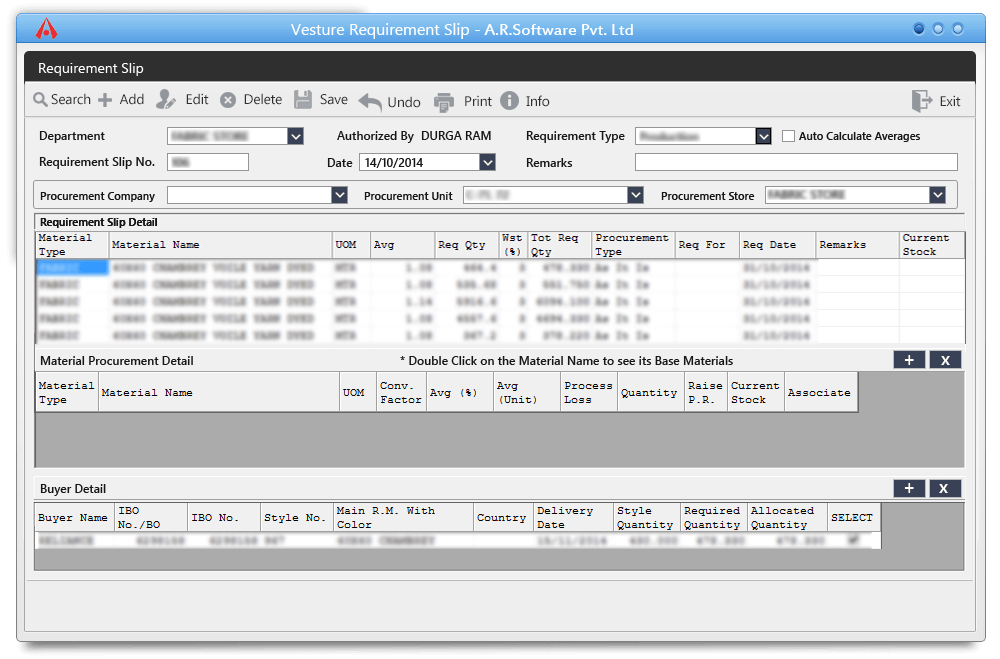Image resolution: width=1000 pixels, height=659 pixels.
Task: Click Req Date column header
Action: (x=777, y=245)
